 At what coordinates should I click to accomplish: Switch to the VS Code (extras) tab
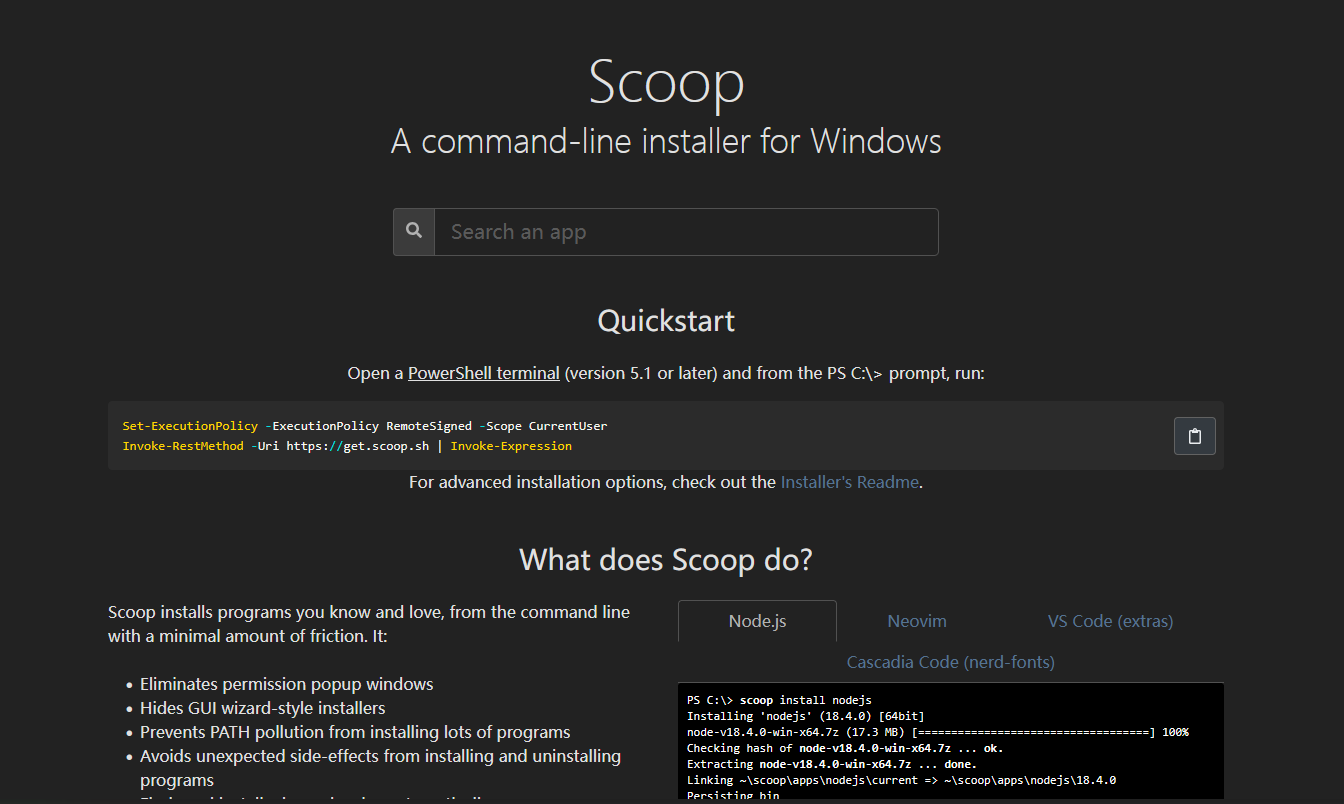[1110, 621]
